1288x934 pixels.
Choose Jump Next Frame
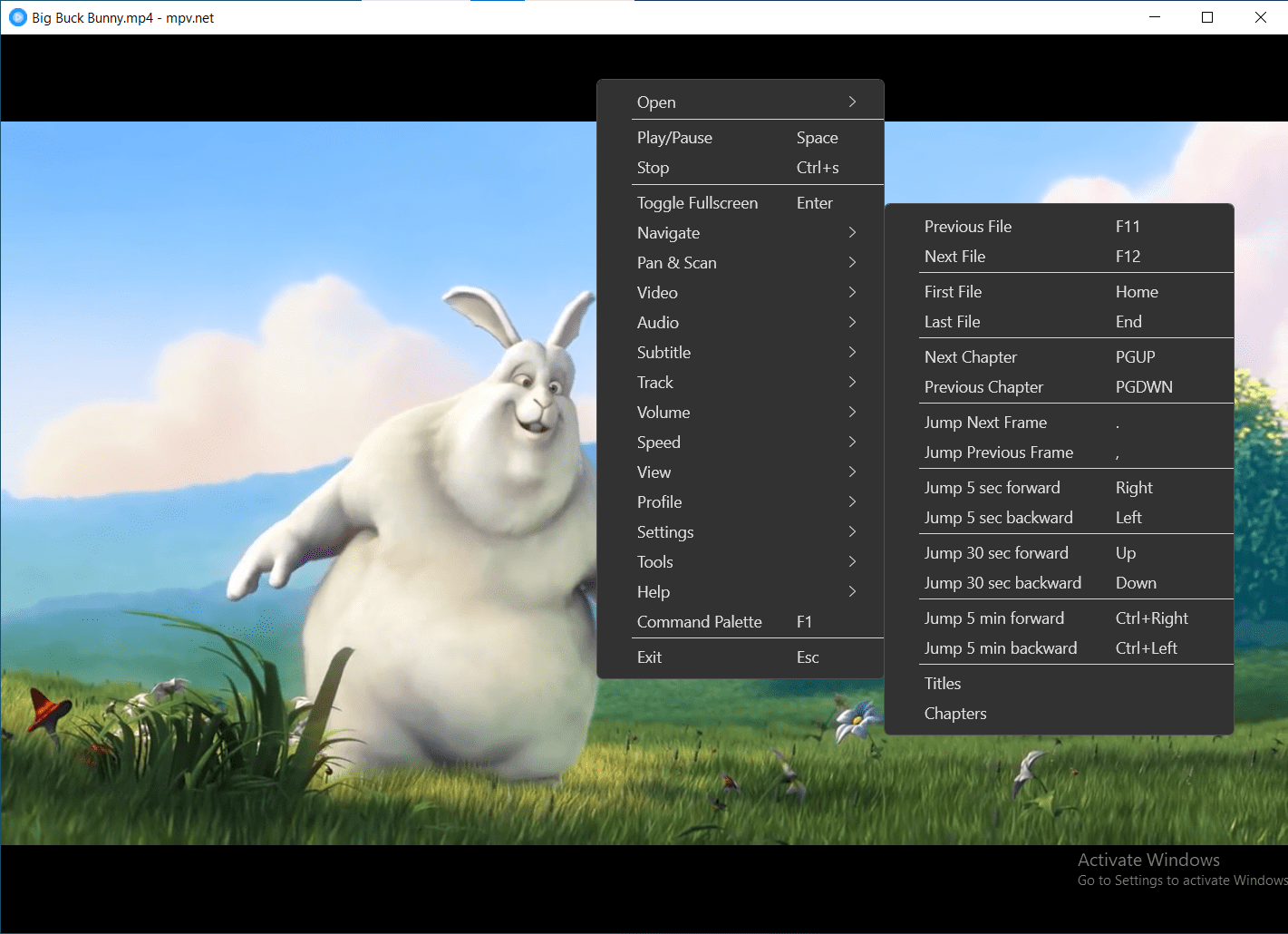tap(1060, 423)
